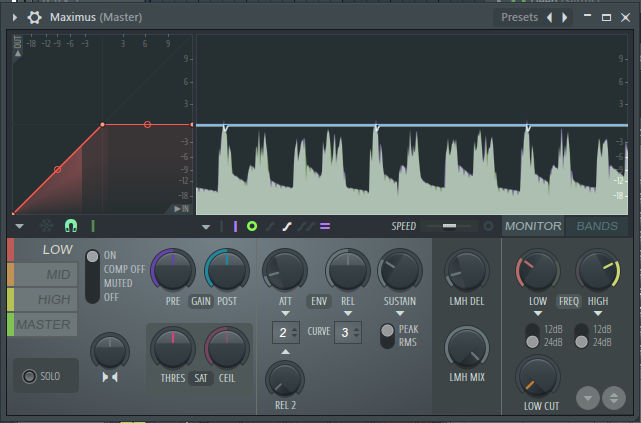Toggle the green circle display icon

coord(252,226)
